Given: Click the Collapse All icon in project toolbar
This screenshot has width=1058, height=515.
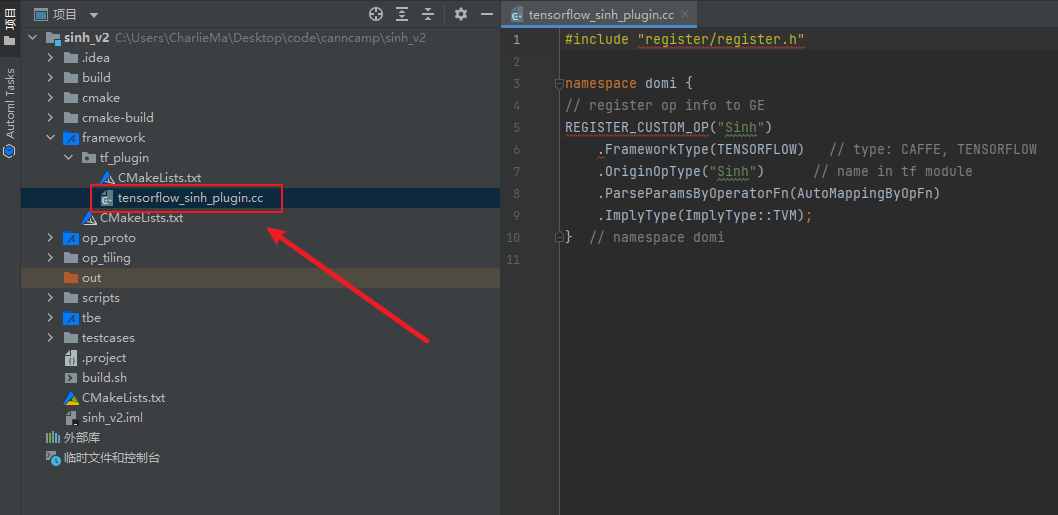Looking at the screenshot, I should (x=428, y=14).
